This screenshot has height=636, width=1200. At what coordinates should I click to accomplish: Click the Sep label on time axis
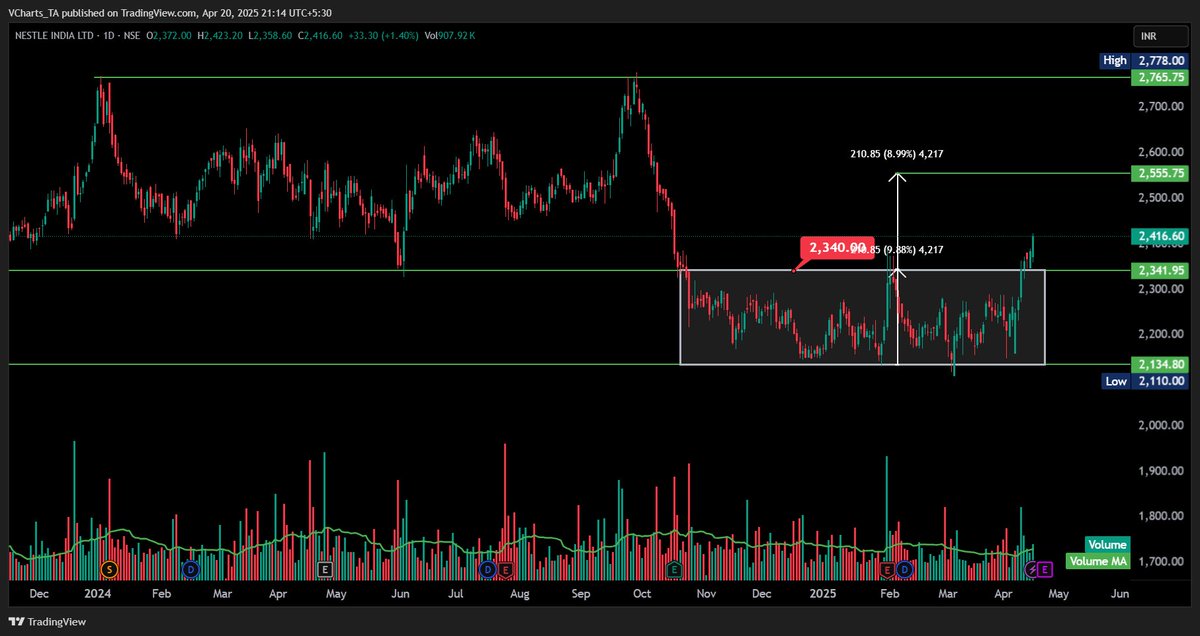pos(581,594)
